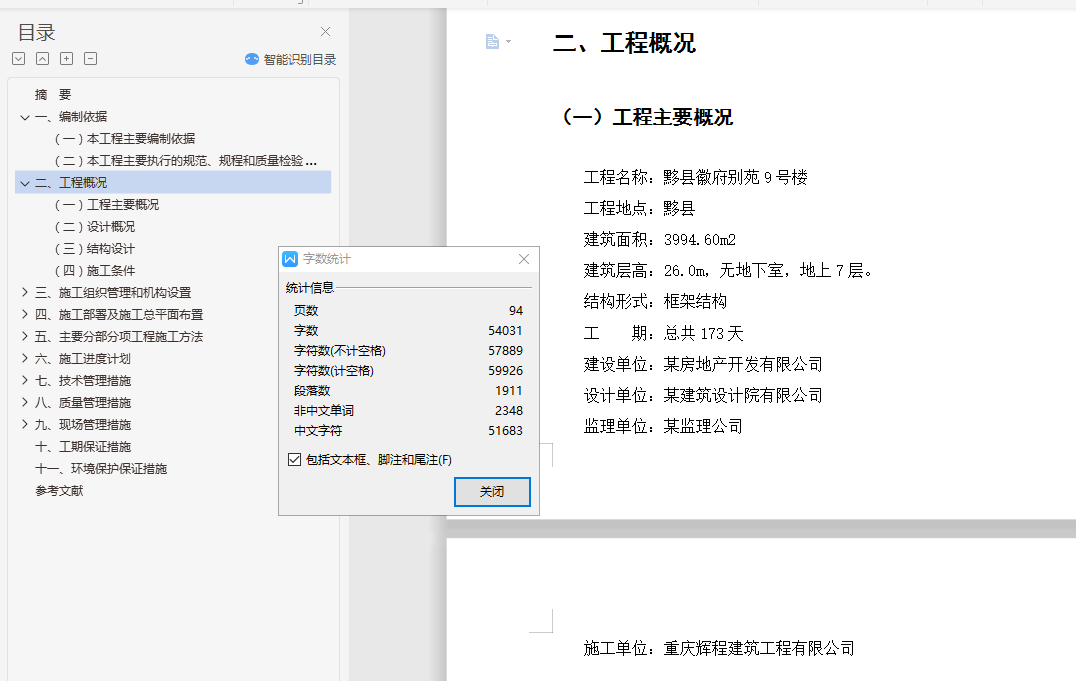Screen dimensions: 1076x681
Task: Go to (四)施工条件 entry
Action: tap(95, 270)
